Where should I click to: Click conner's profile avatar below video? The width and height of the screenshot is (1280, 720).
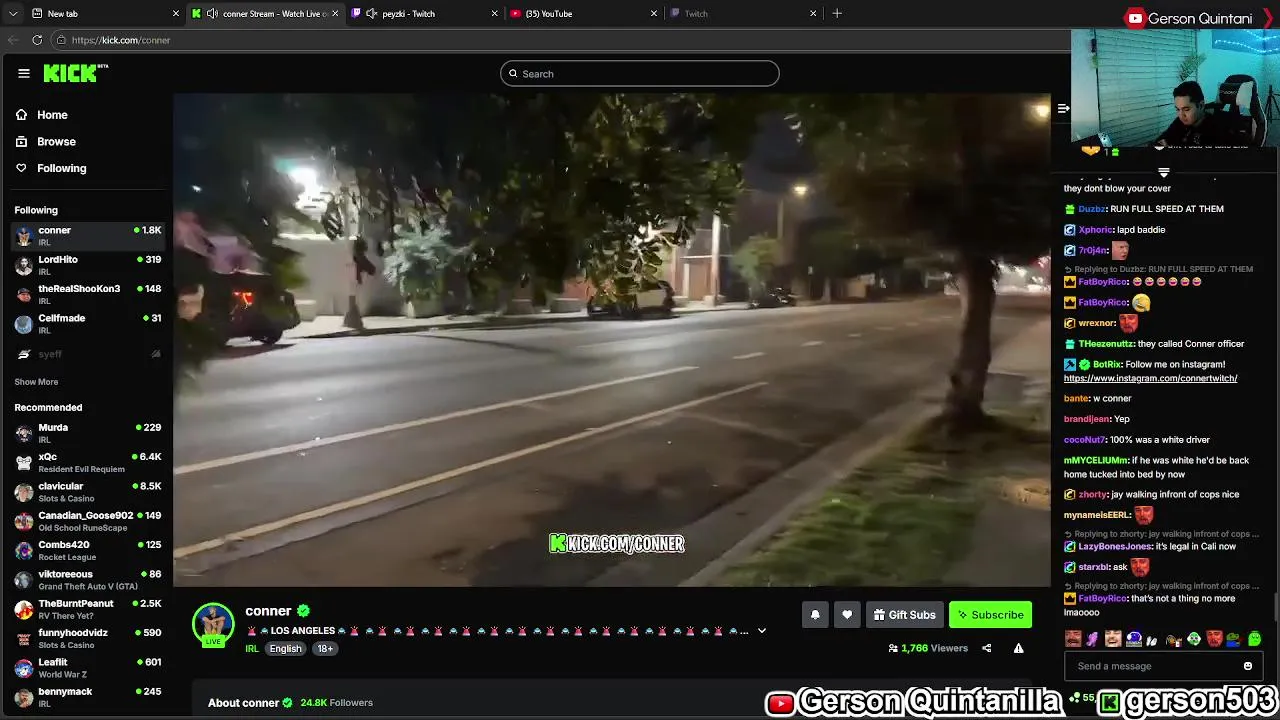point(213,624)
